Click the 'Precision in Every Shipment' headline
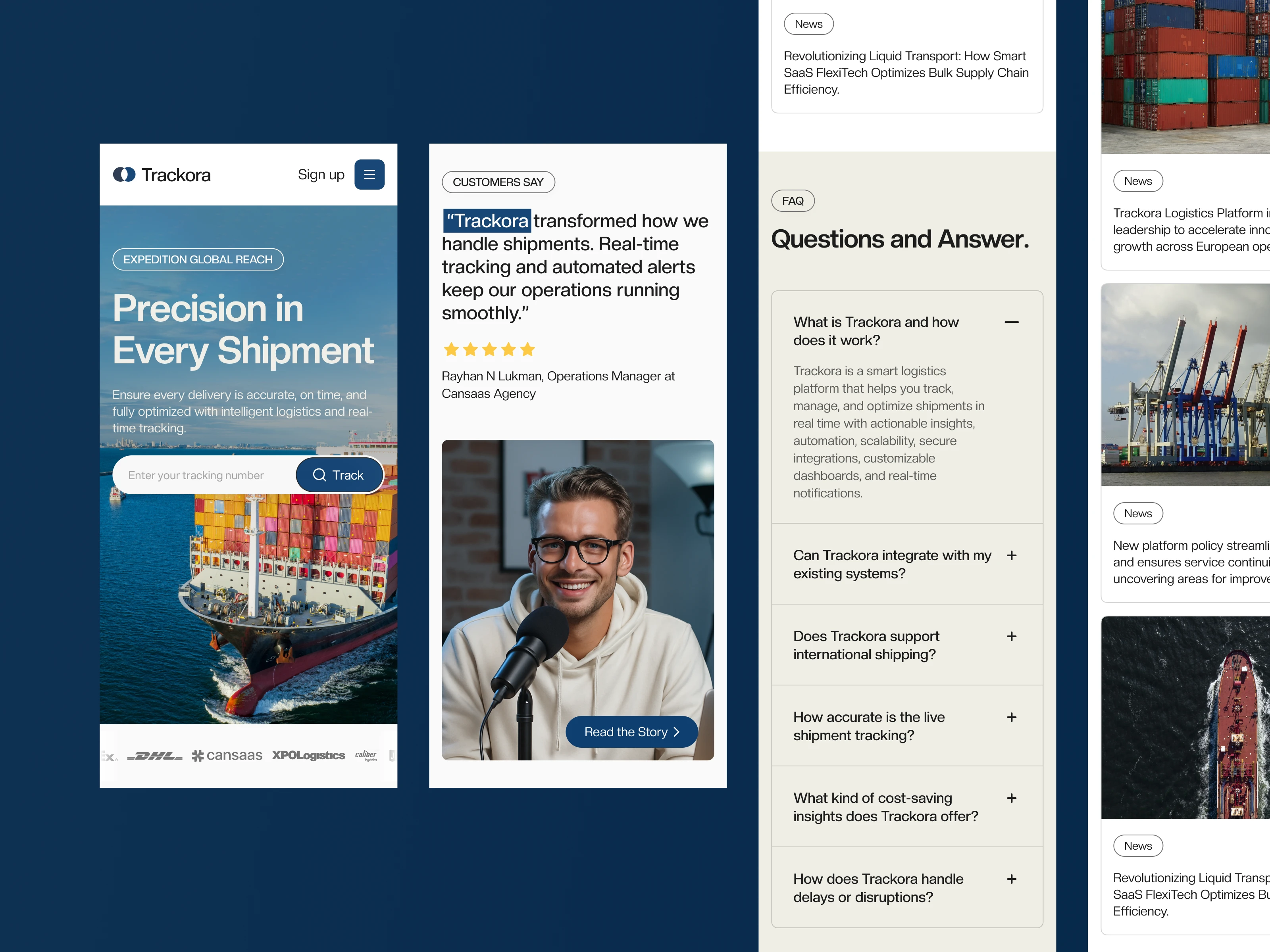Screen dimensions: 1270x952 coord(243,329)
